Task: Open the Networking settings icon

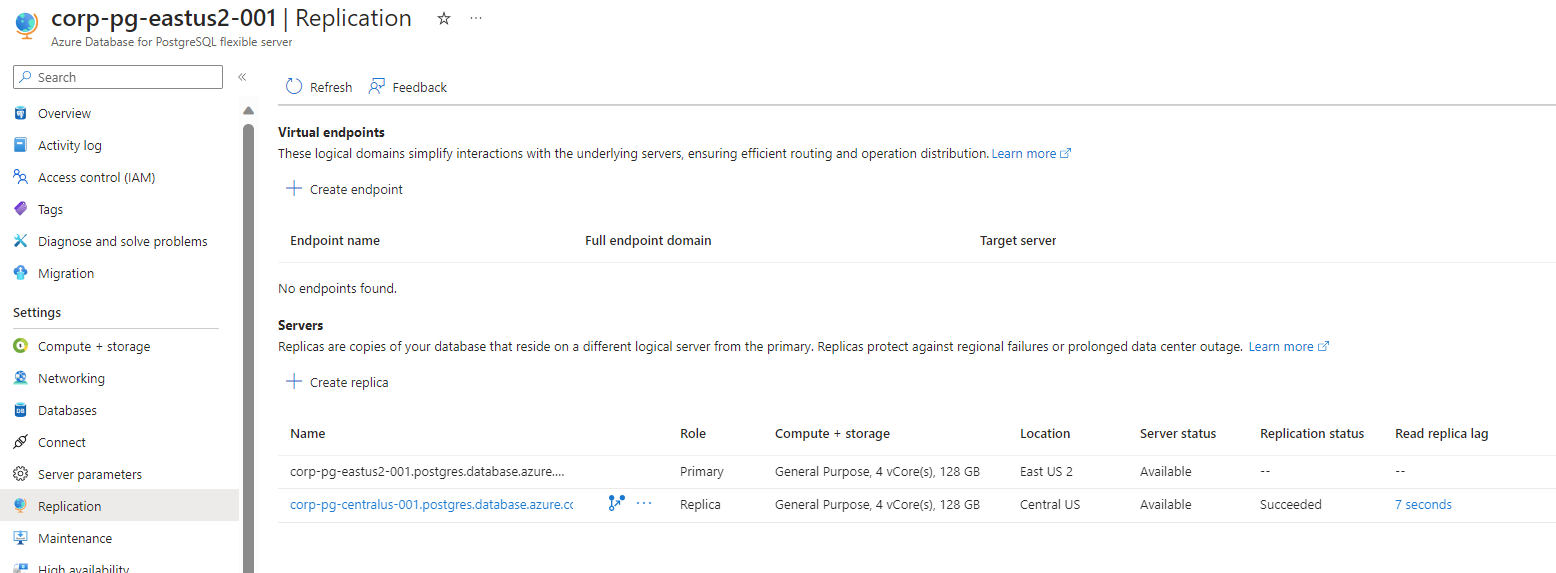Action: 20,379
